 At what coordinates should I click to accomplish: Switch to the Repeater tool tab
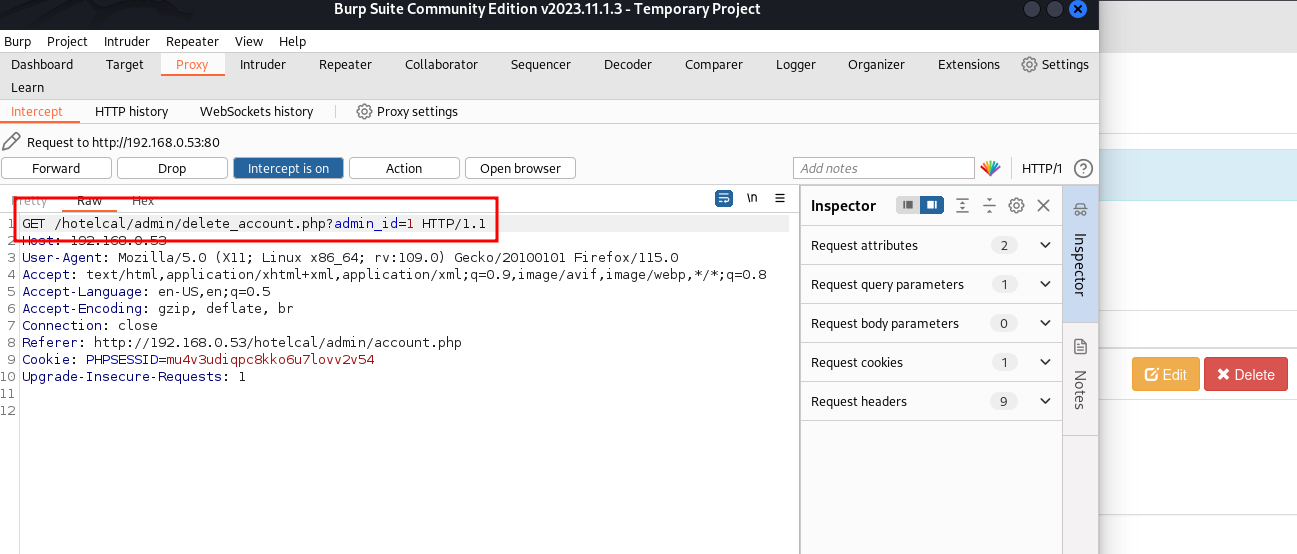pos(345,64)
